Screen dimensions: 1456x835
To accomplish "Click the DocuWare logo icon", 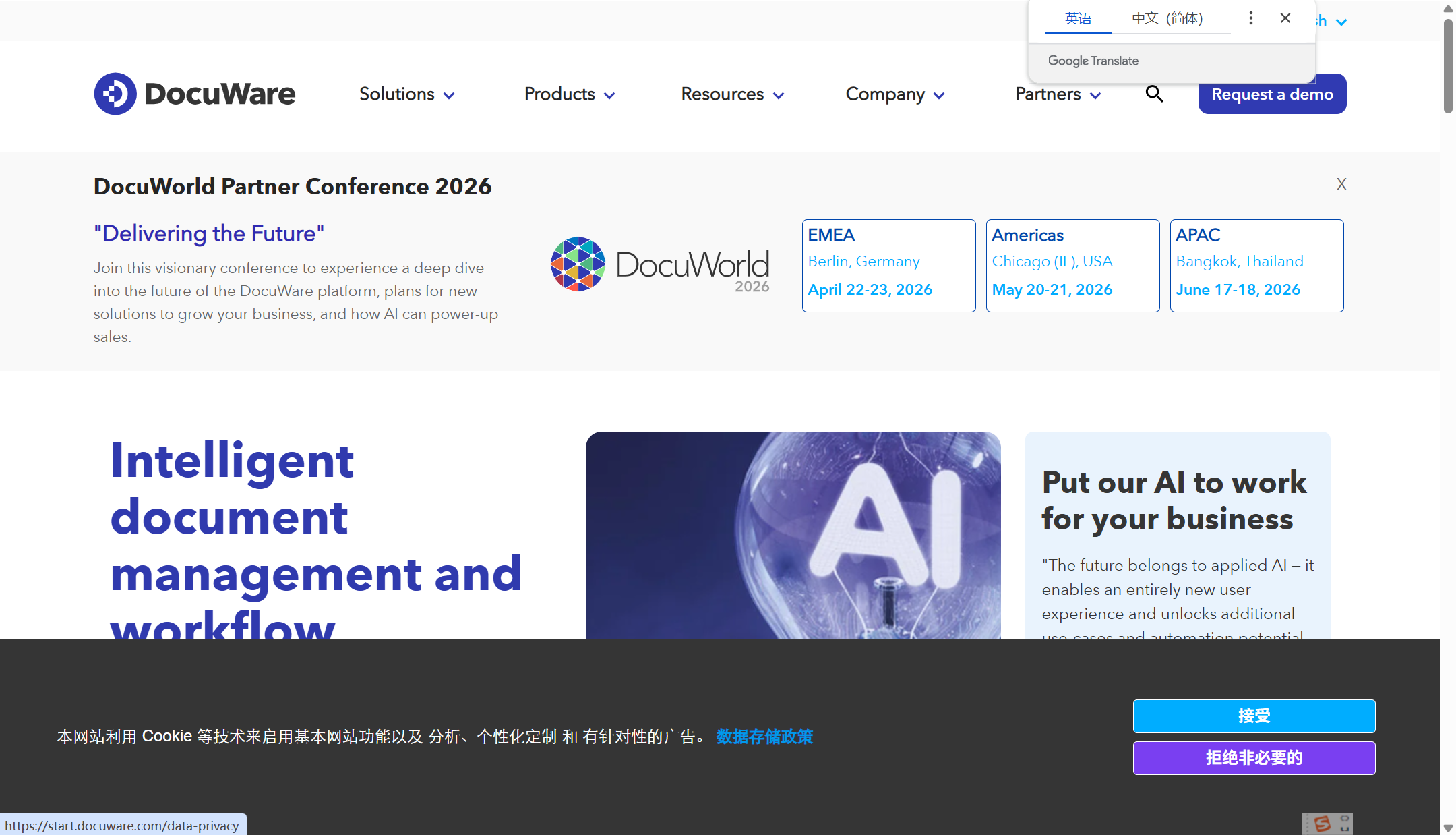I will point(115,94).
